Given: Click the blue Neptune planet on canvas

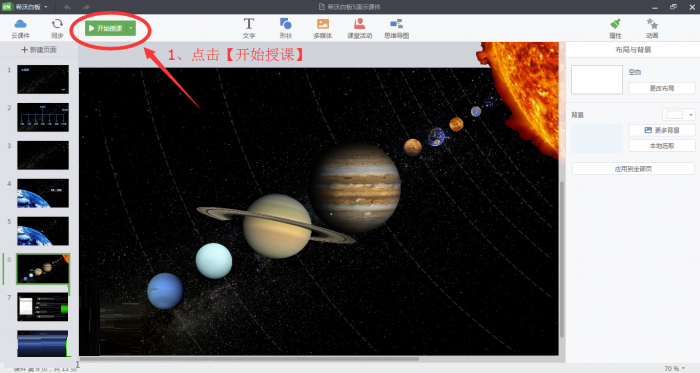Looking at the screenshot, I should [x=165, y=291].
